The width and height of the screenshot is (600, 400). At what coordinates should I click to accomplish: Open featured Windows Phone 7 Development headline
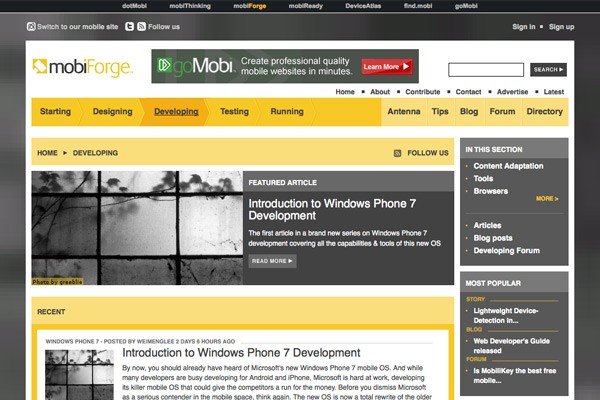coord(332,209)
